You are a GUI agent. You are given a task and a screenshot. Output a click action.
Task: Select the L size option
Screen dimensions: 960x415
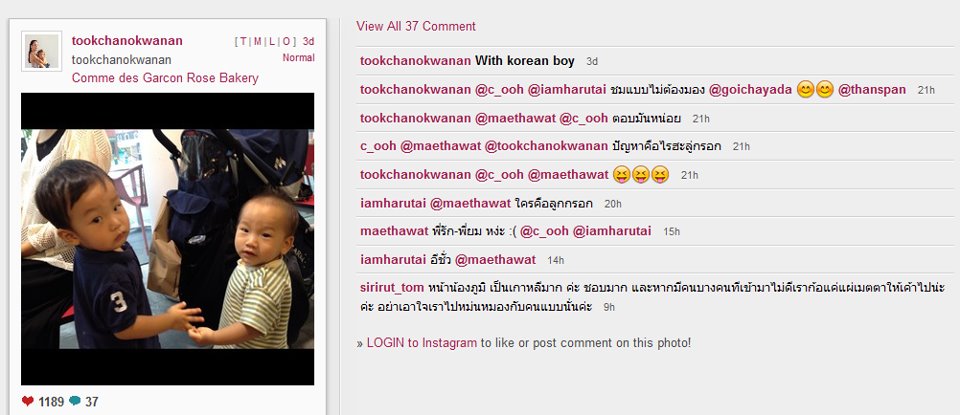click(272, 42)
